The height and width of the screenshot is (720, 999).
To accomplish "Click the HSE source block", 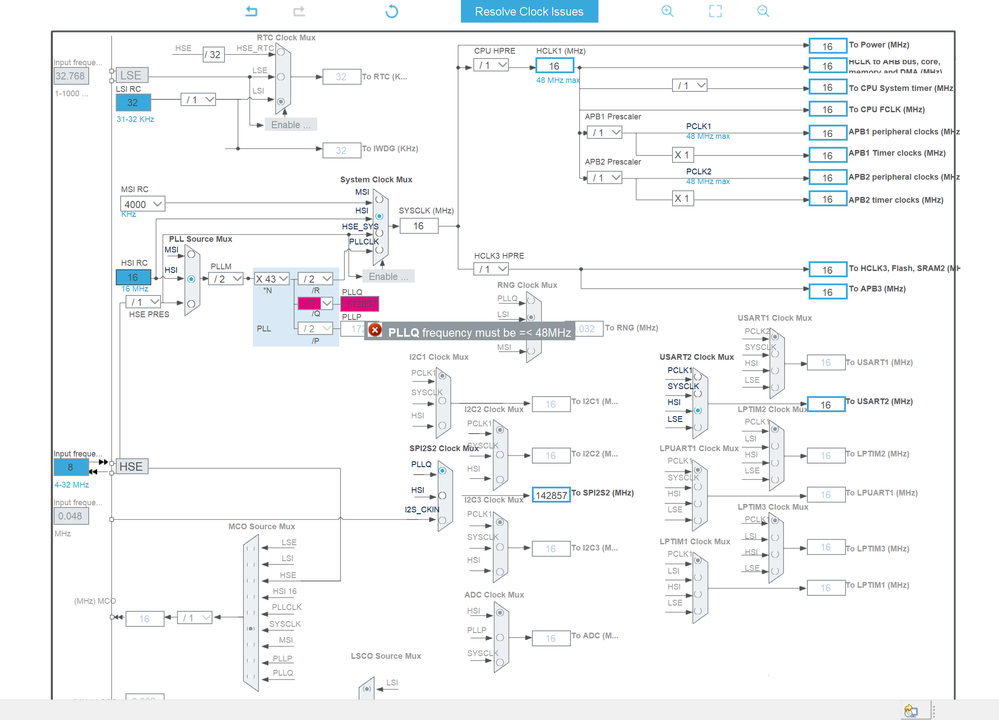I will [x=132, y=466].
